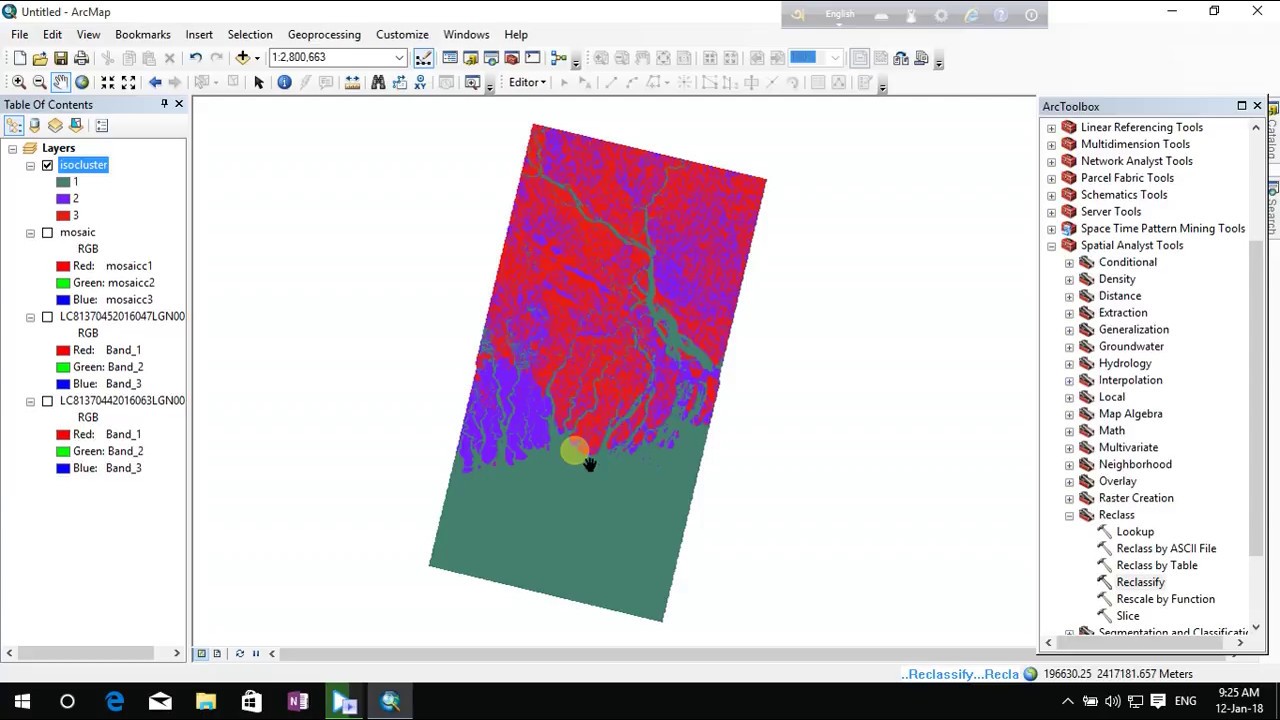Screen dimensions: 1280x720
Task: Expand Network Analyst Tools toolbox
Action: point(1051,161)
